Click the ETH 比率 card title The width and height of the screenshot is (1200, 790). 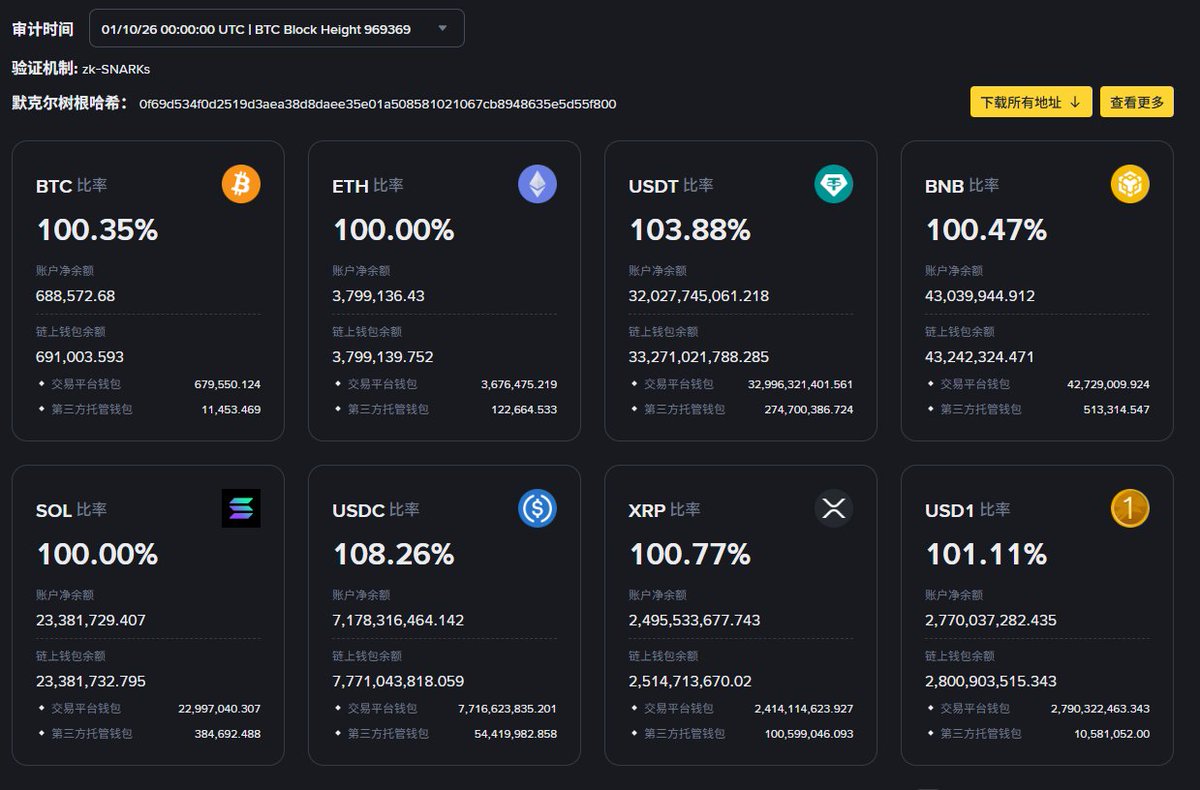368,186
